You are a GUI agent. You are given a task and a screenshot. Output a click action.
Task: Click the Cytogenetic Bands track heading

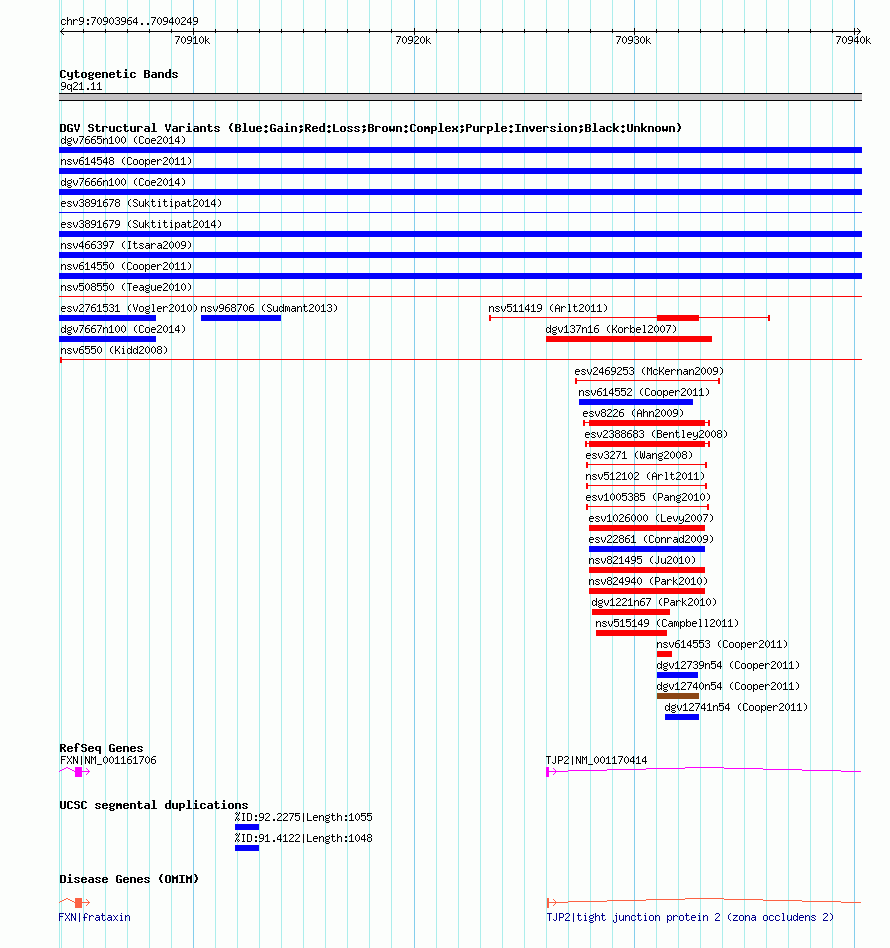tap(119, 74)
